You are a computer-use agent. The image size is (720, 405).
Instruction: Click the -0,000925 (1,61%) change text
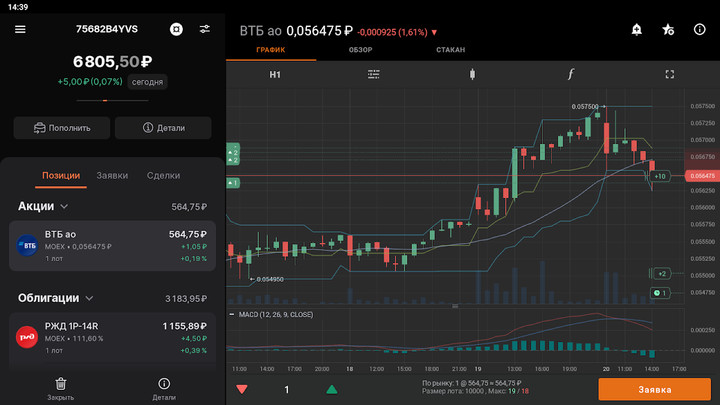[392, 32]
